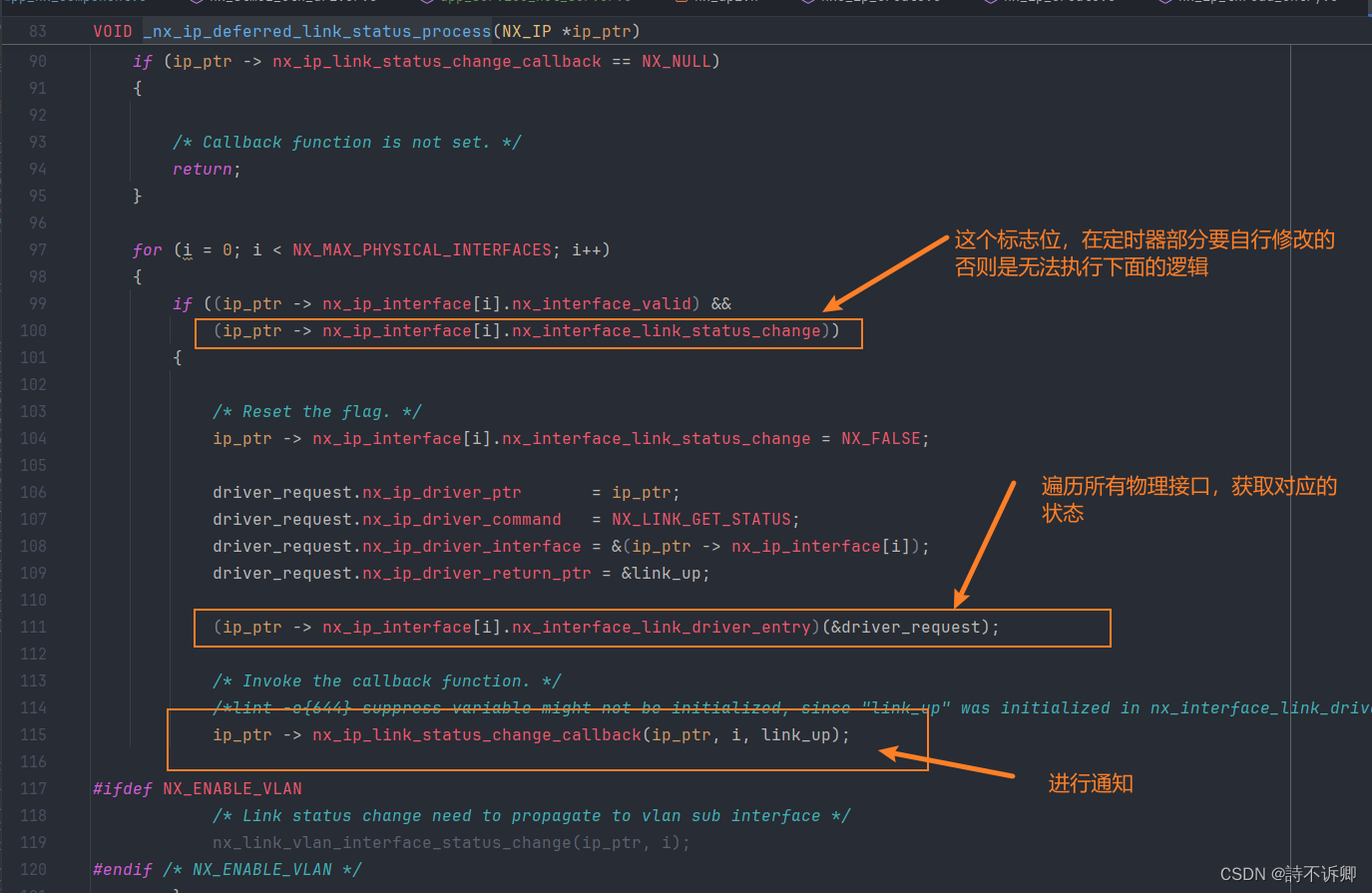This screenshot has height=893, width=1372.
Task: Click nx_ip_driver_command on line 107
Action: (462, 519)
